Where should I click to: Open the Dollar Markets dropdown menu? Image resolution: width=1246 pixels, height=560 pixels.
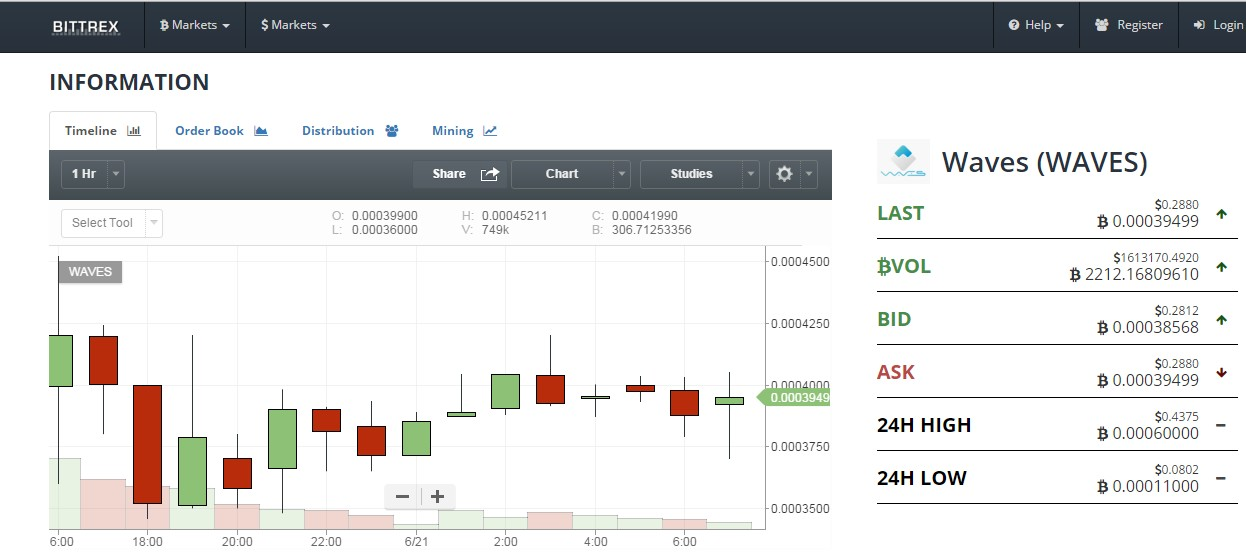pyautogui.click(x=295, y=25)
